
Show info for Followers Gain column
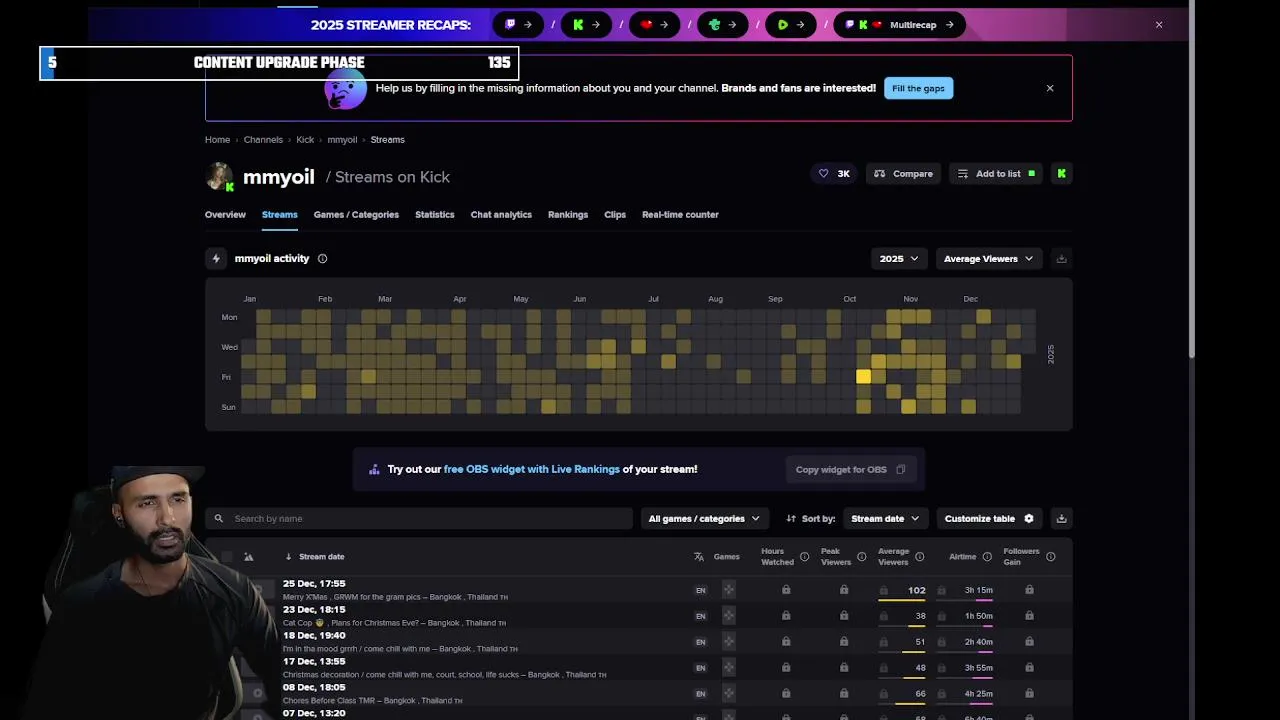pyautogui.click(x=1050, y=557)
